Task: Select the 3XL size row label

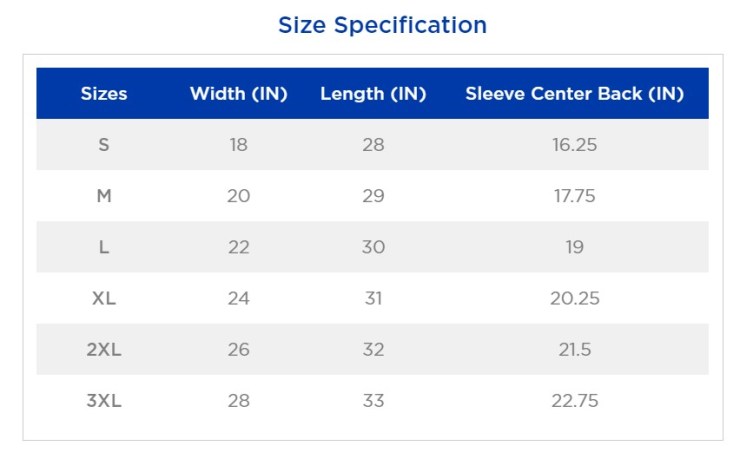Action: coord(104,401)
